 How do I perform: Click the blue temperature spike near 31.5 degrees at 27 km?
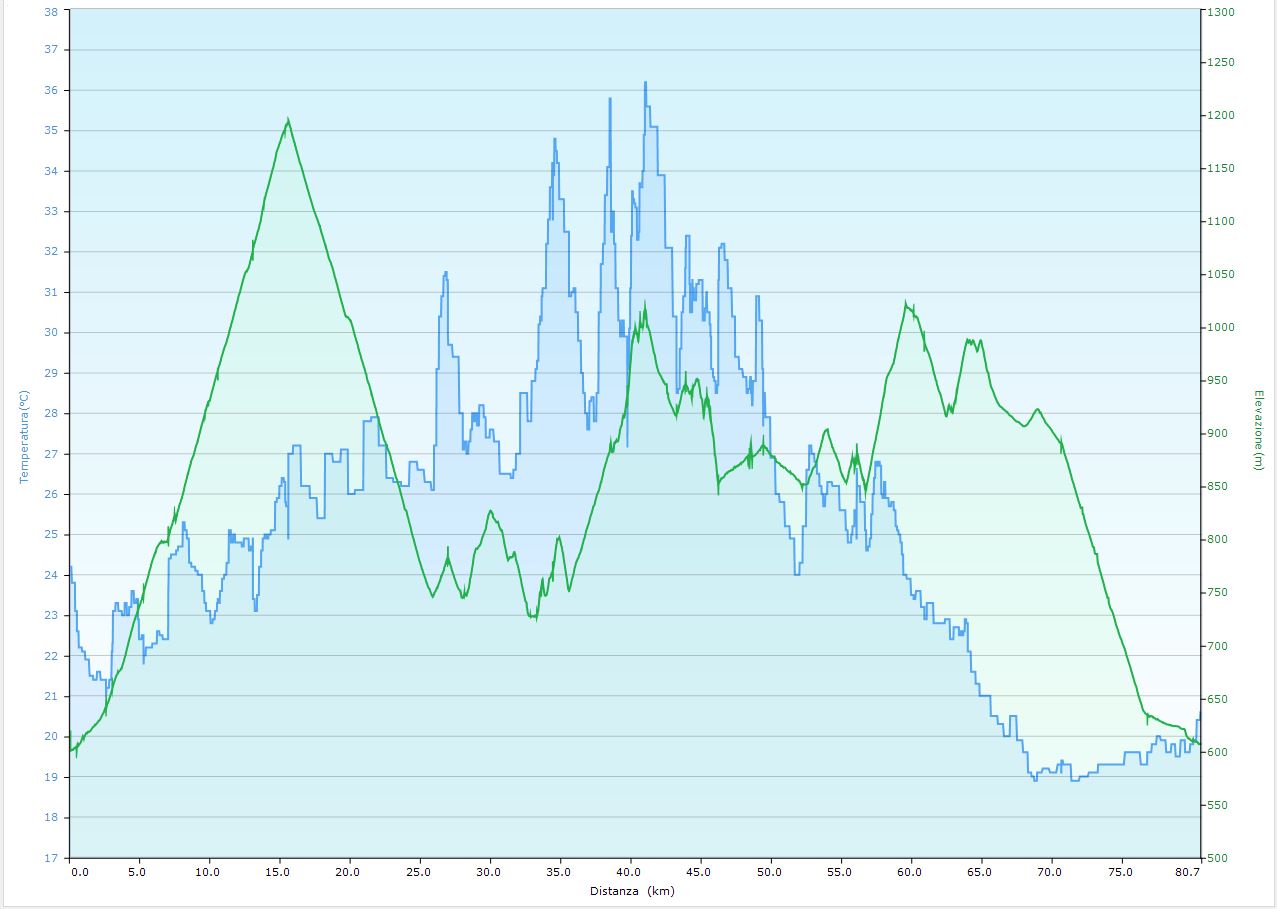[x=445, y=272]
